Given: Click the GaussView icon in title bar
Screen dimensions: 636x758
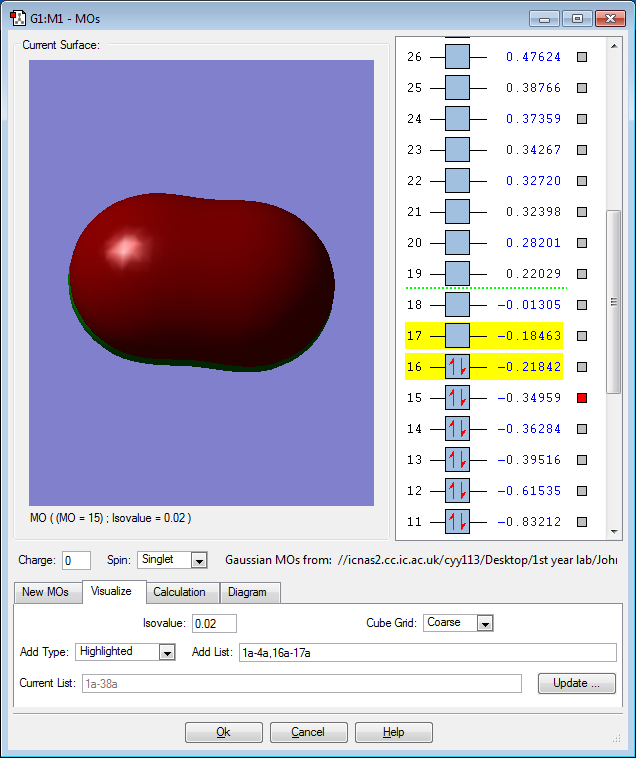Looking at the screenshot, I should click(17, 18).
